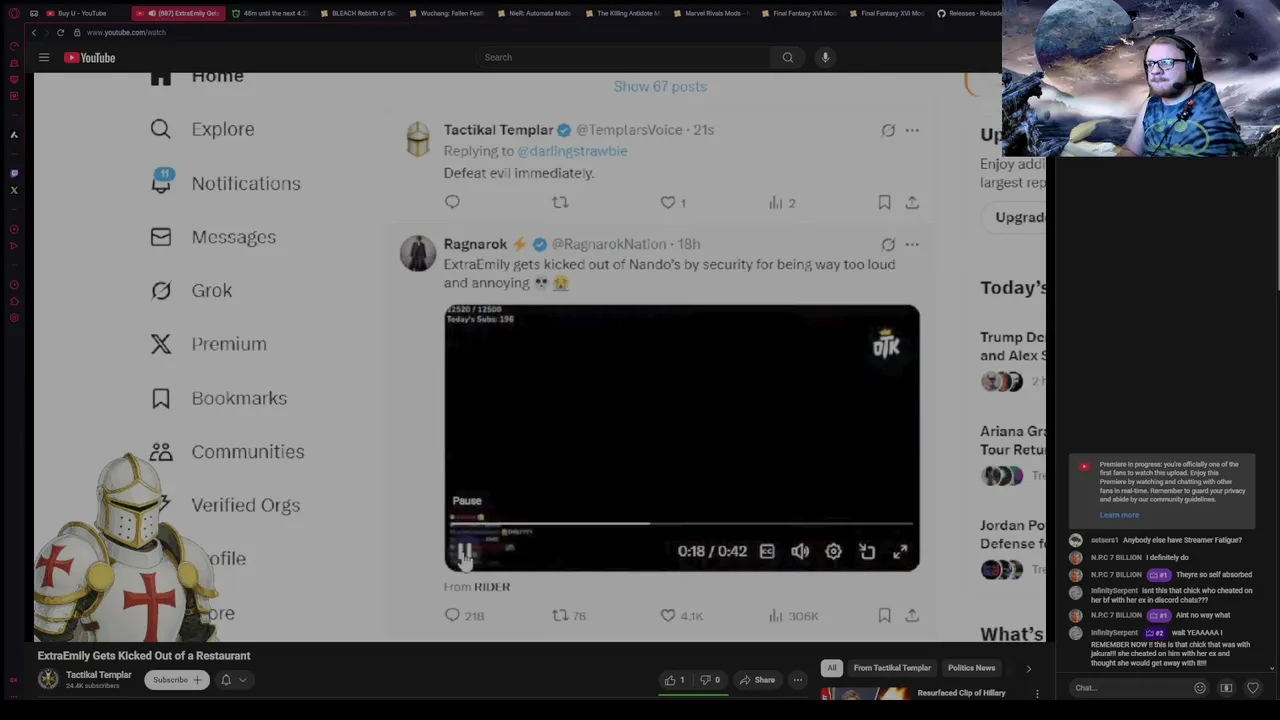Open Tactikal Templar channel avatar
1280x720 pixels.
(x=48, y=680)
